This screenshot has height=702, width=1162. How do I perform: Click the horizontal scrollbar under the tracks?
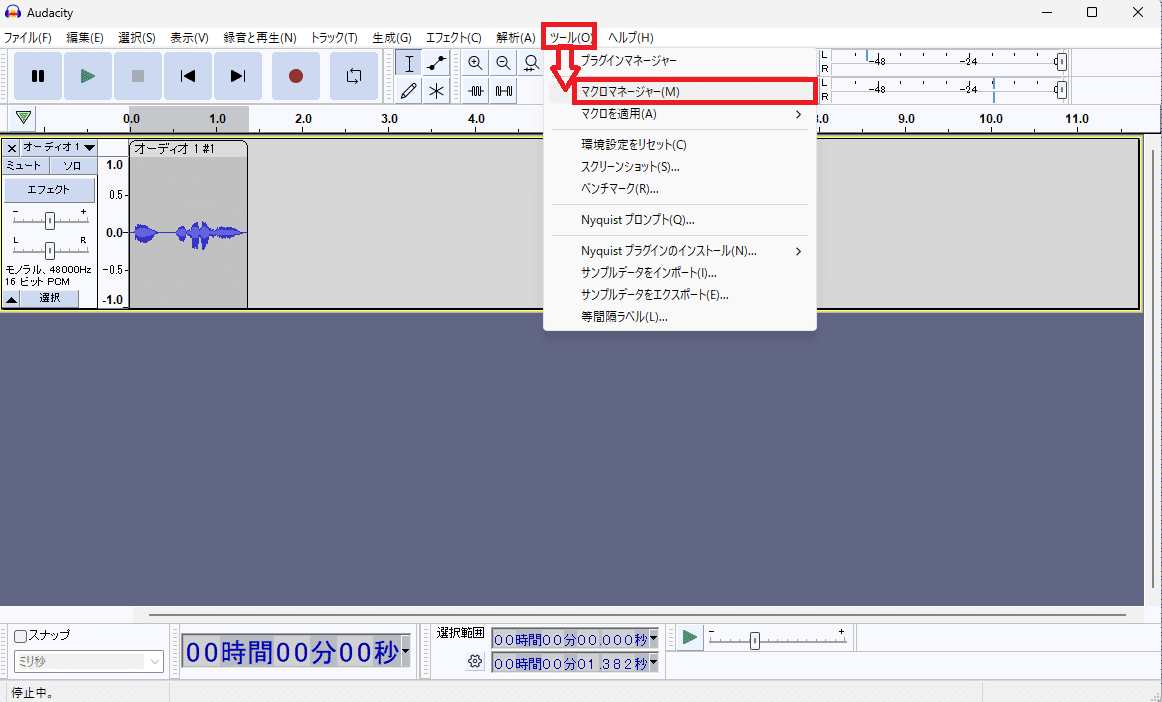point(637,615)
